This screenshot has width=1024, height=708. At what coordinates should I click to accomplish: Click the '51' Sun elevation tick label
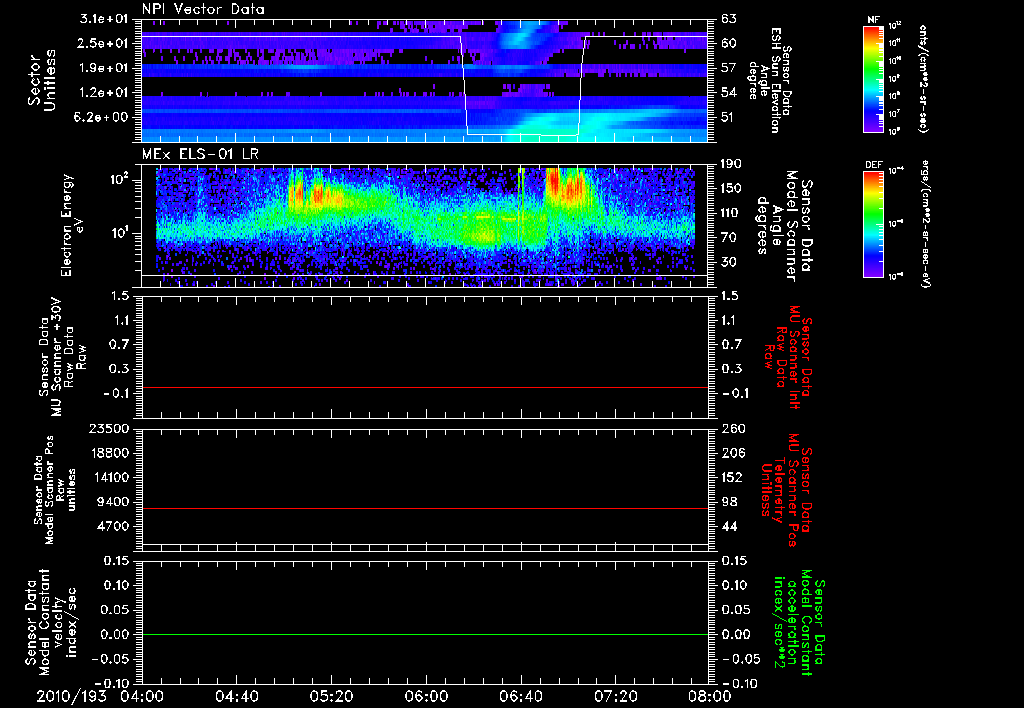[729, 118]
